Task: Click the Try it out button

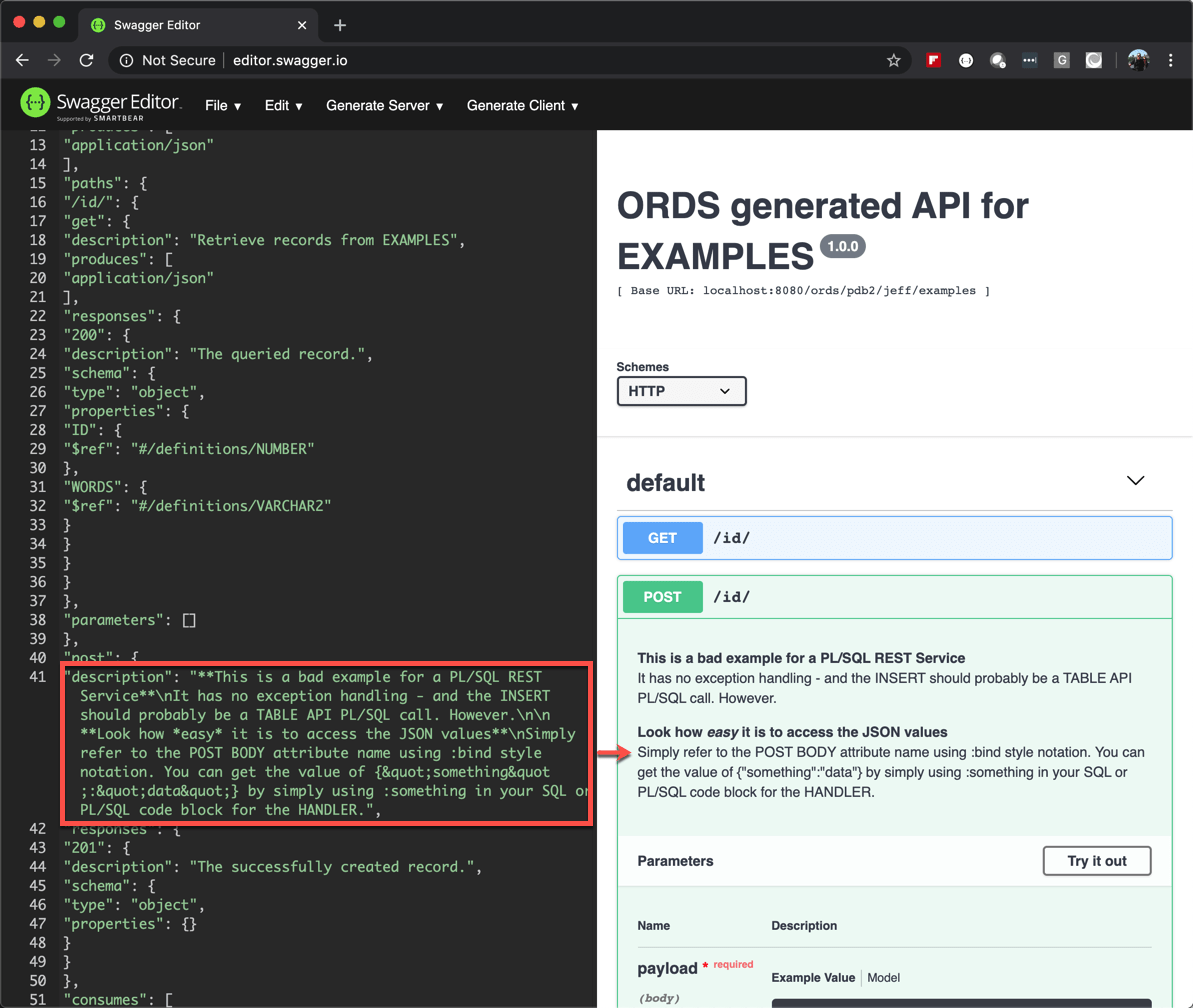Action: pyautogui.click(x=1096, y=860)
